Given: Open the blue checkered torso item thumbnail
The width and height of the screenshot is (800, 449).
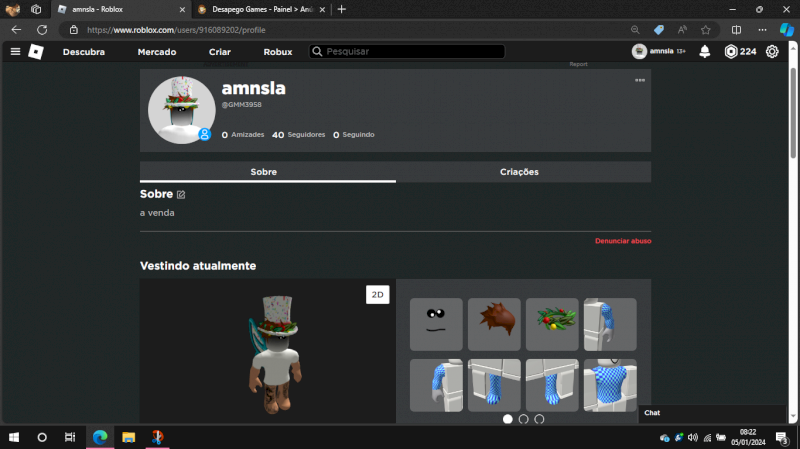Looking at the screenshot, I should [x=610, y=385].
